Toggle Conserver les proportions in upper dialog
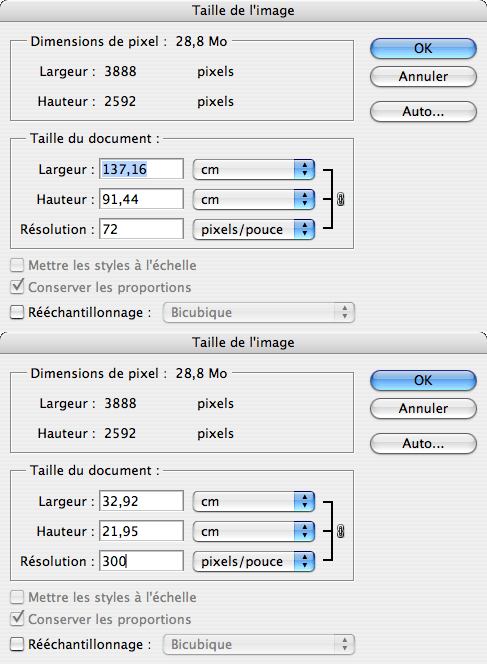The width and height of the screenshot is (487, 664). click(x=17, y=287)
